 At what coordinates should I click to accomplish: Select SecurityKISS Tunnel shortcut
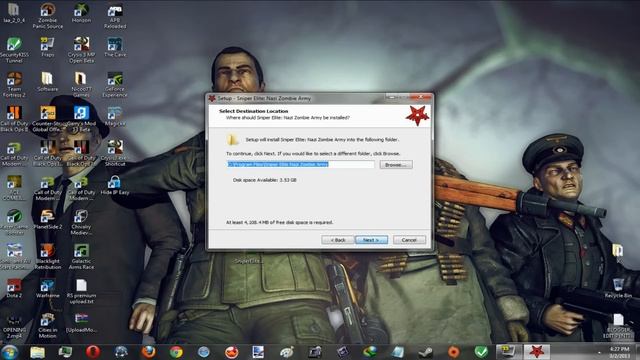point(14,50)
